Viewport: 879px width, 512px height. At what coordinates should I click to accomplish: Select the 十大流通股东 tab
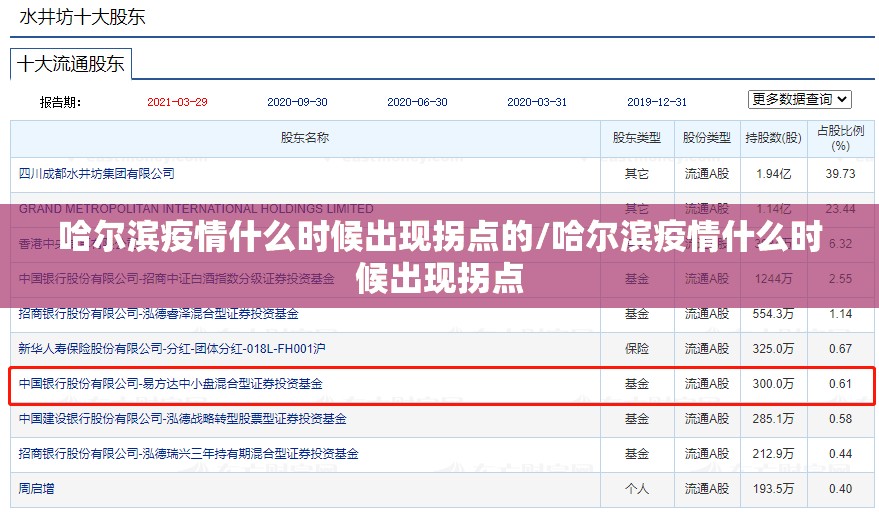[x=71, y=64]
